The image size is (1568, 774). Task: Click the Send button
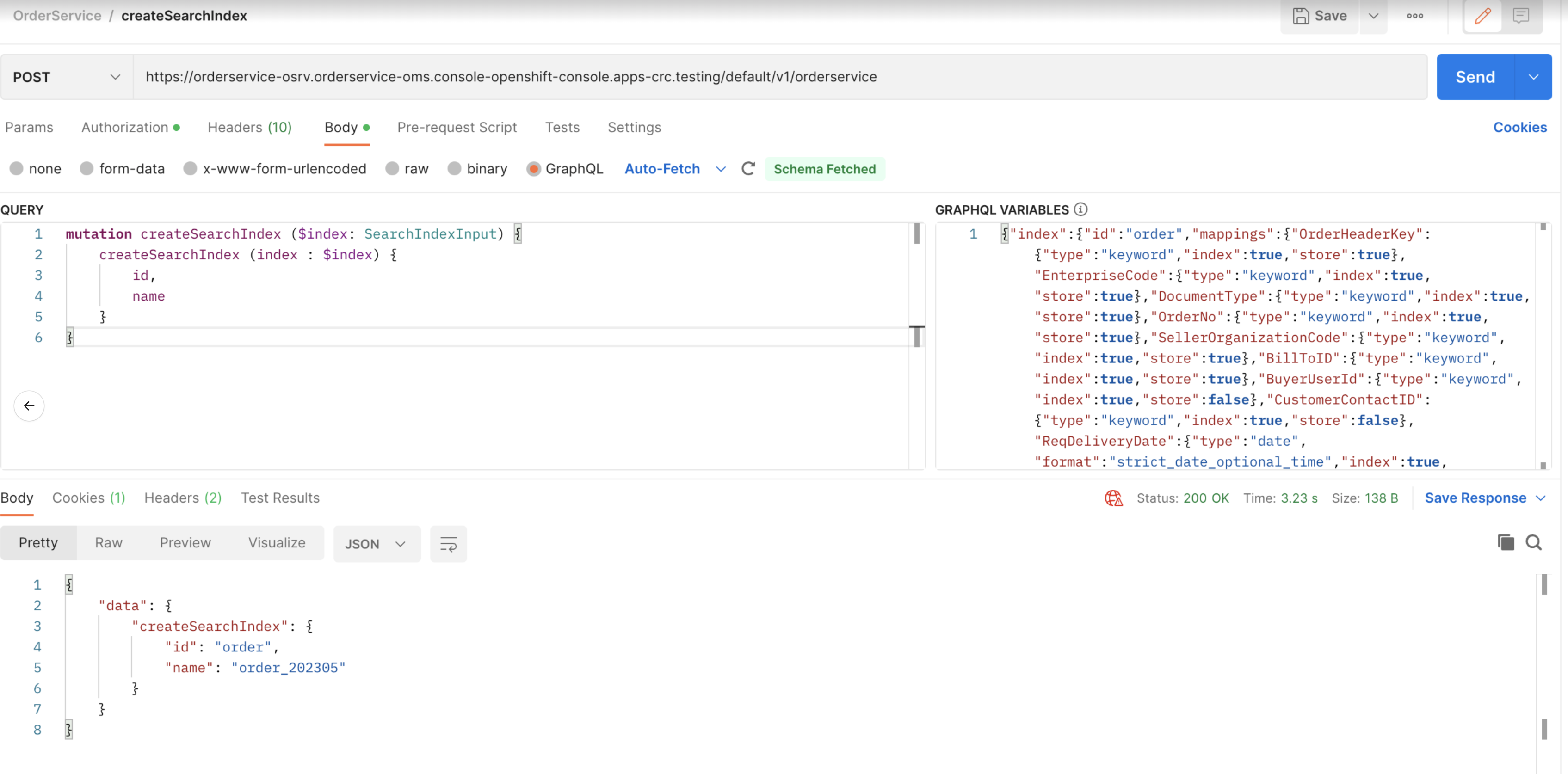pyautogui.click(x=1475, y=77)
